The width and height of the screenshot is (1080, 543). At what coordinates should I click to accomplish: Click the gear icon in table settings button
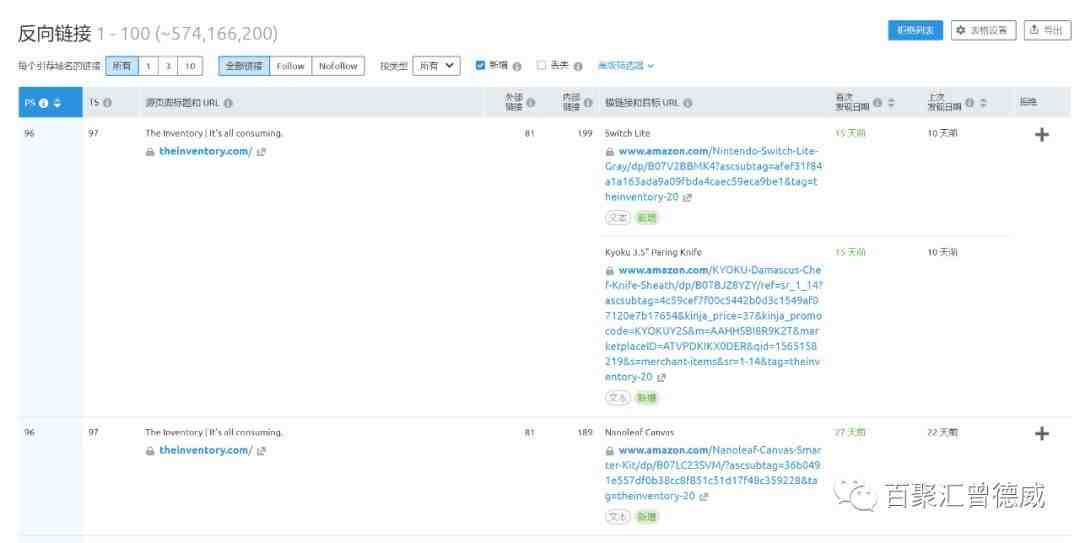click(x=960, y=30)
